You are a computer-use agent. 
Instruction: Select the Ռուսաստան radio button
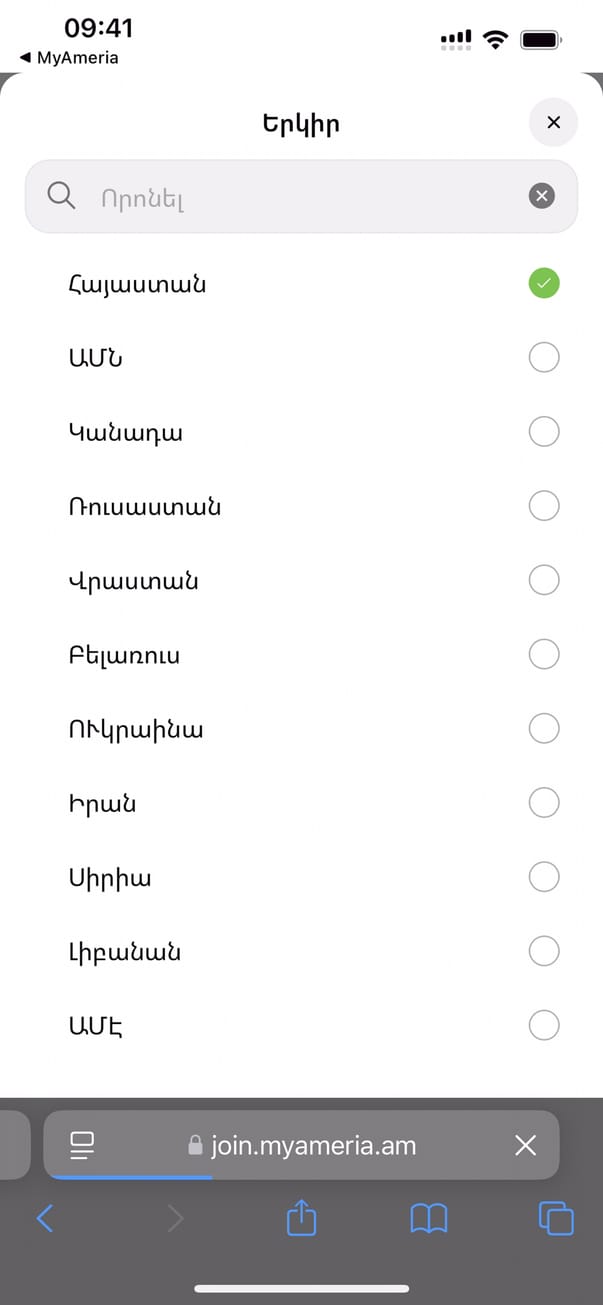pyautogui.click(x=544, y=506)
